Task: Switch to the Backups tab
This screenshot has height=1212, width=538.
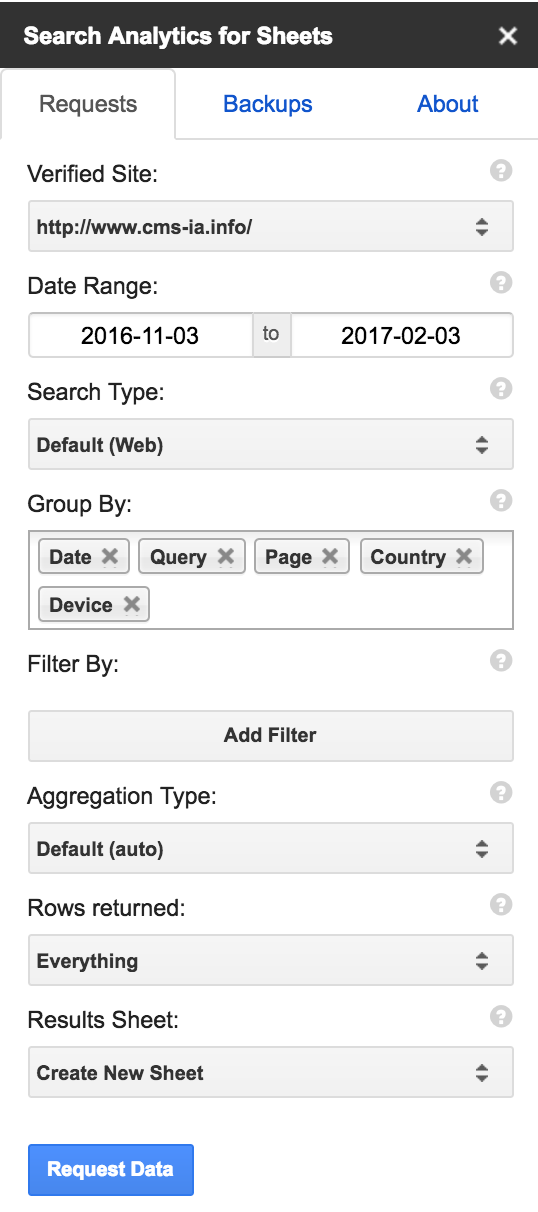Action: (268, 104)
